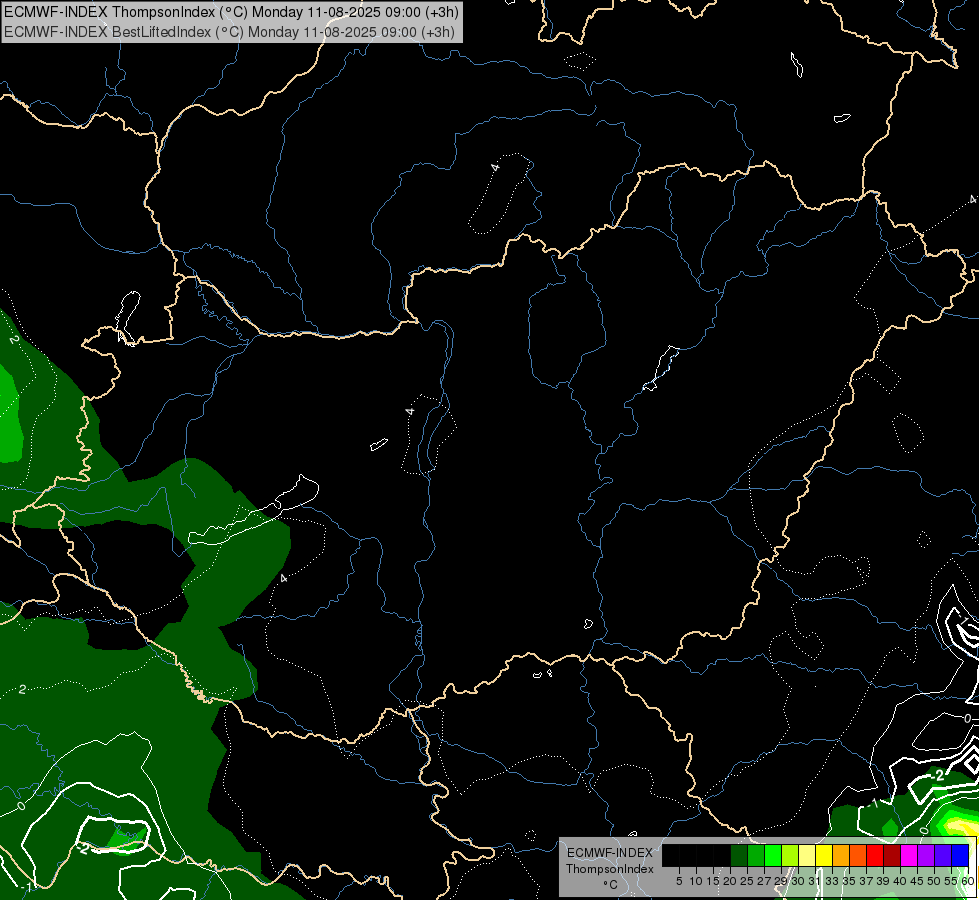Pick the dark green 20–25 legend swatch
Image resolution: width=979 pixels, height=900 pixels.
(739, 856)
